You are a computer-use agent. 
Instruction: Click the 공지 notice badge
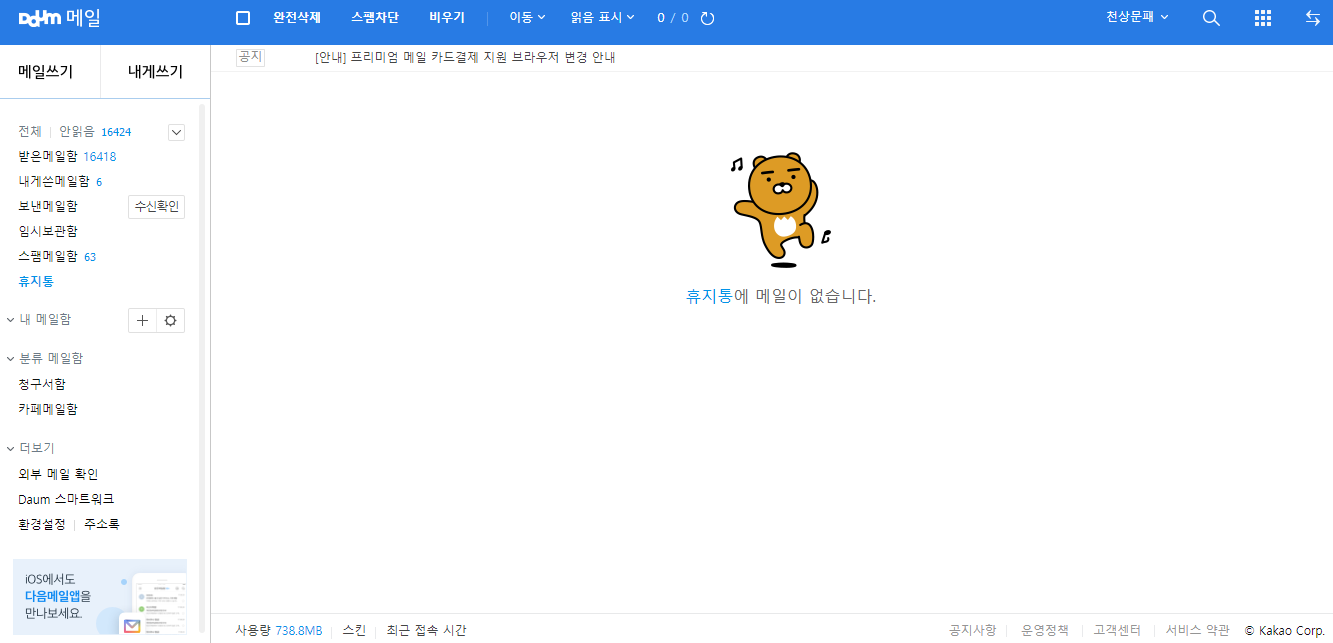250,57
